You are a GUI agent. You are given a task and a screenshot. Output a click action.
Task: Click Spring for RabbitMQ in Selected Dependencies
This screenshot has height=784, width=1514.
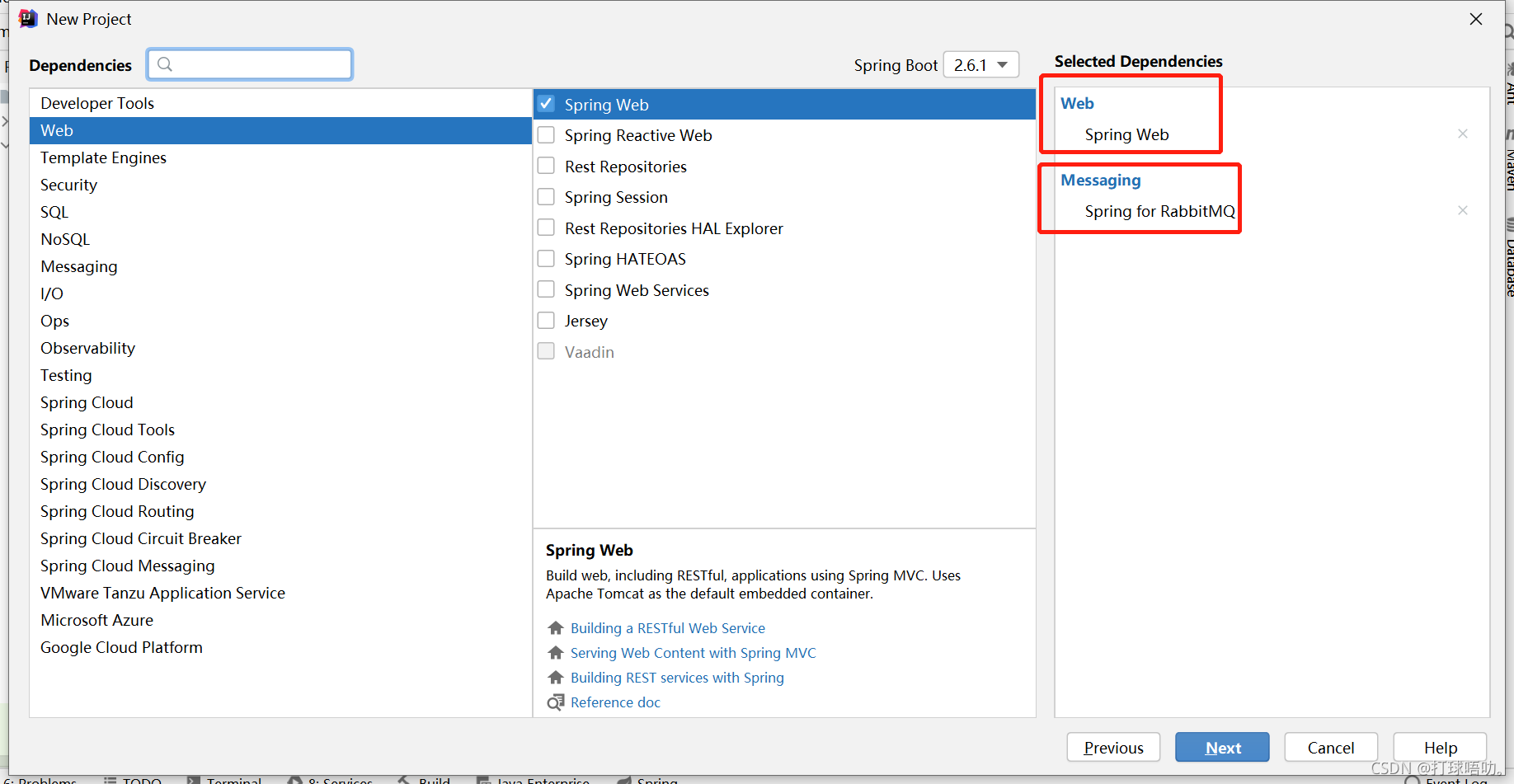[x=1159, y=211]
